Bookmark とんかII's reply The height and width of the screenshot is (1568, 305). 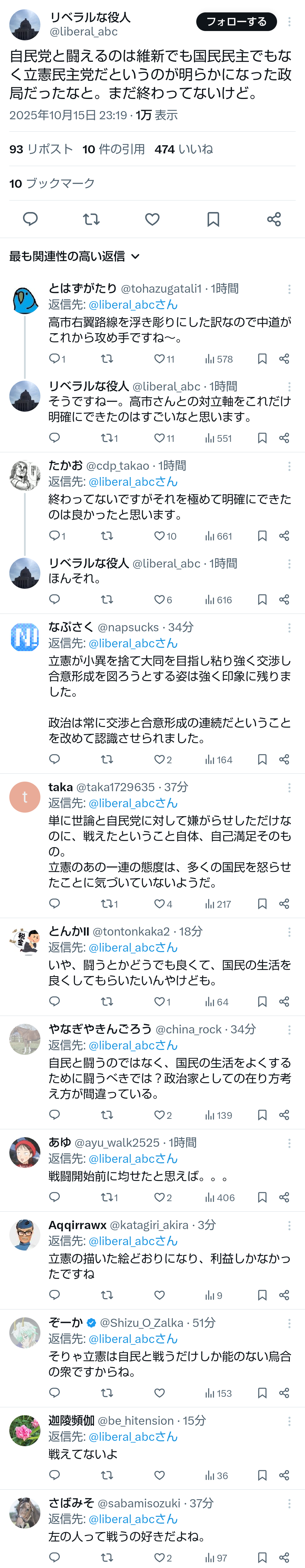coord(262,1001)
